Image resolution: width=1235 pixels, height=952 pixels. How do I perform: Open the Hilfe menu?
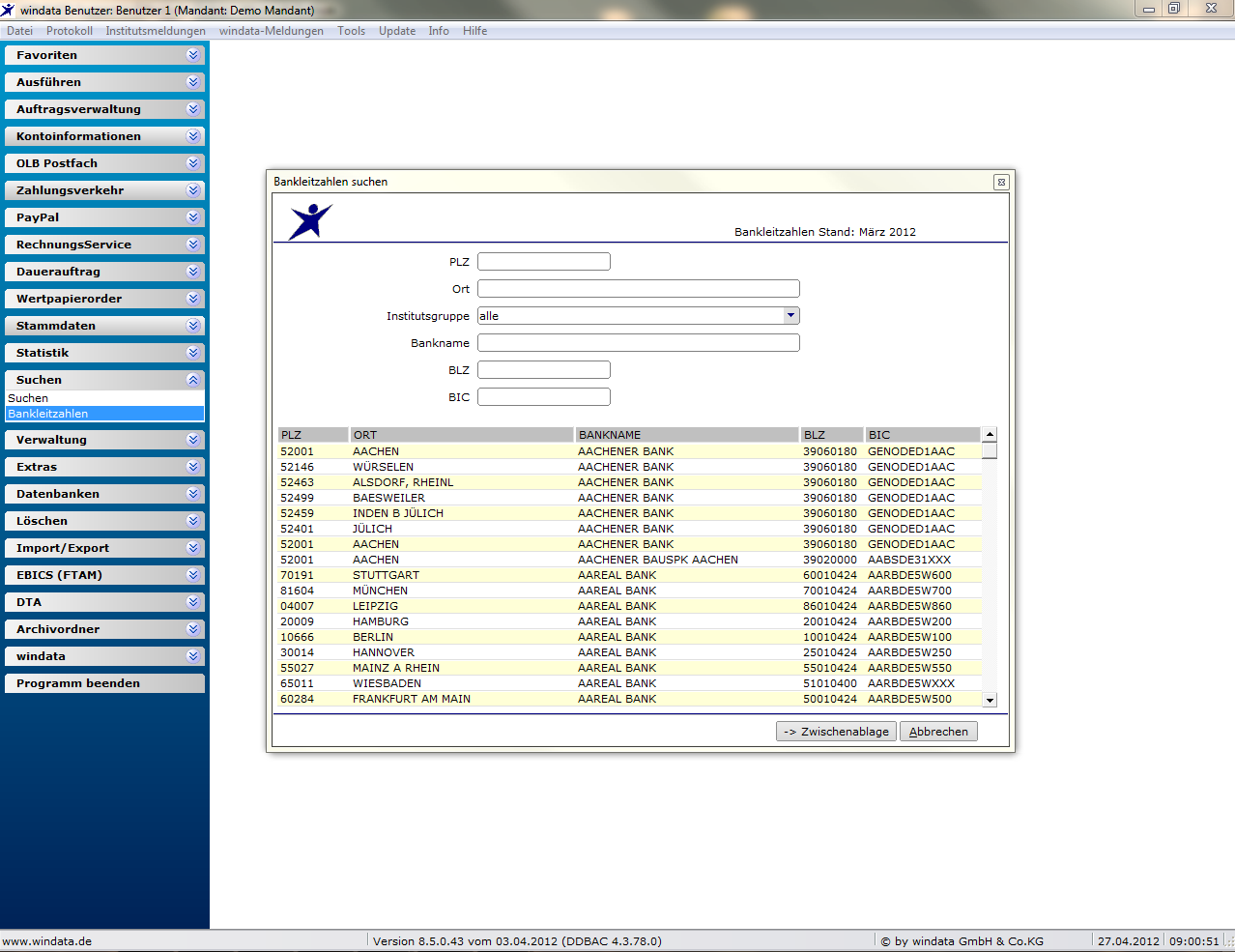click(474, 31)
